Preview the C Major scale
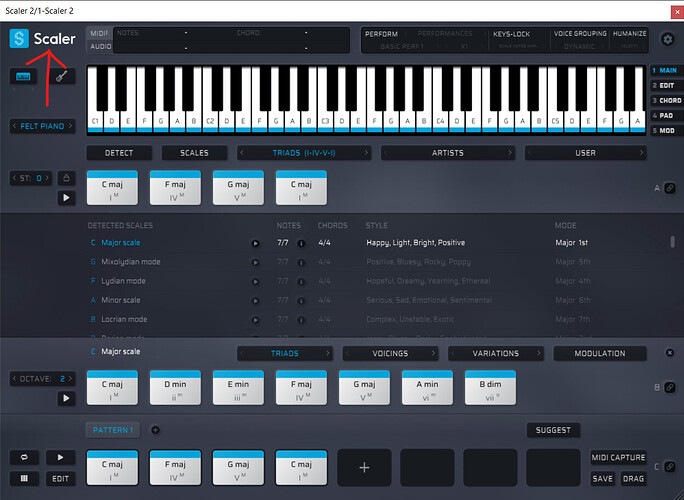 255,243
